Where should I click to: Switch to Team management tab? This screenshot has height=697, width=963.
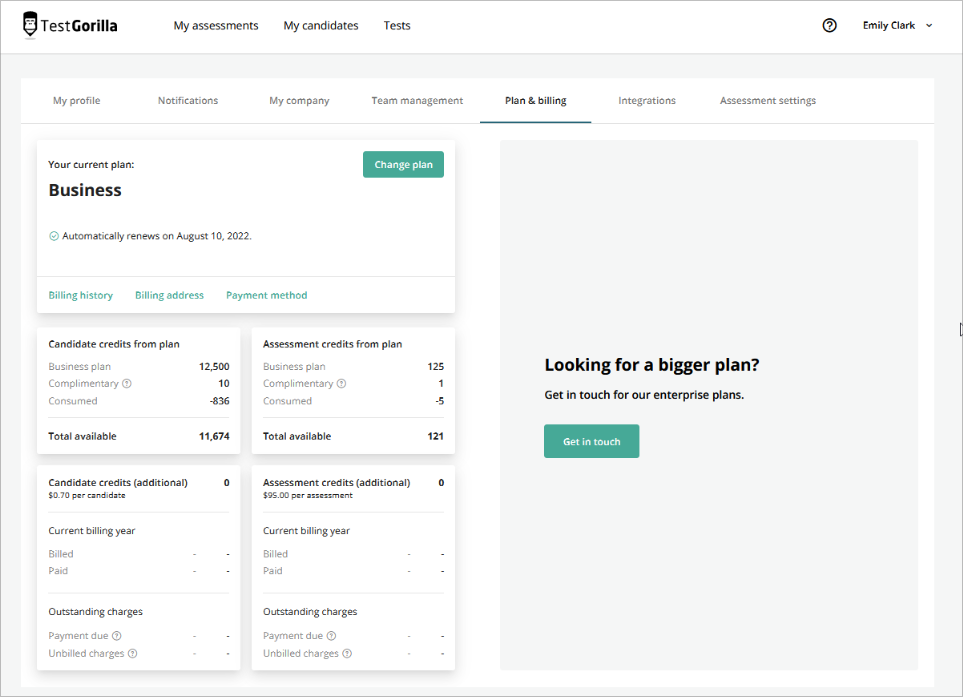coord(417,101)
